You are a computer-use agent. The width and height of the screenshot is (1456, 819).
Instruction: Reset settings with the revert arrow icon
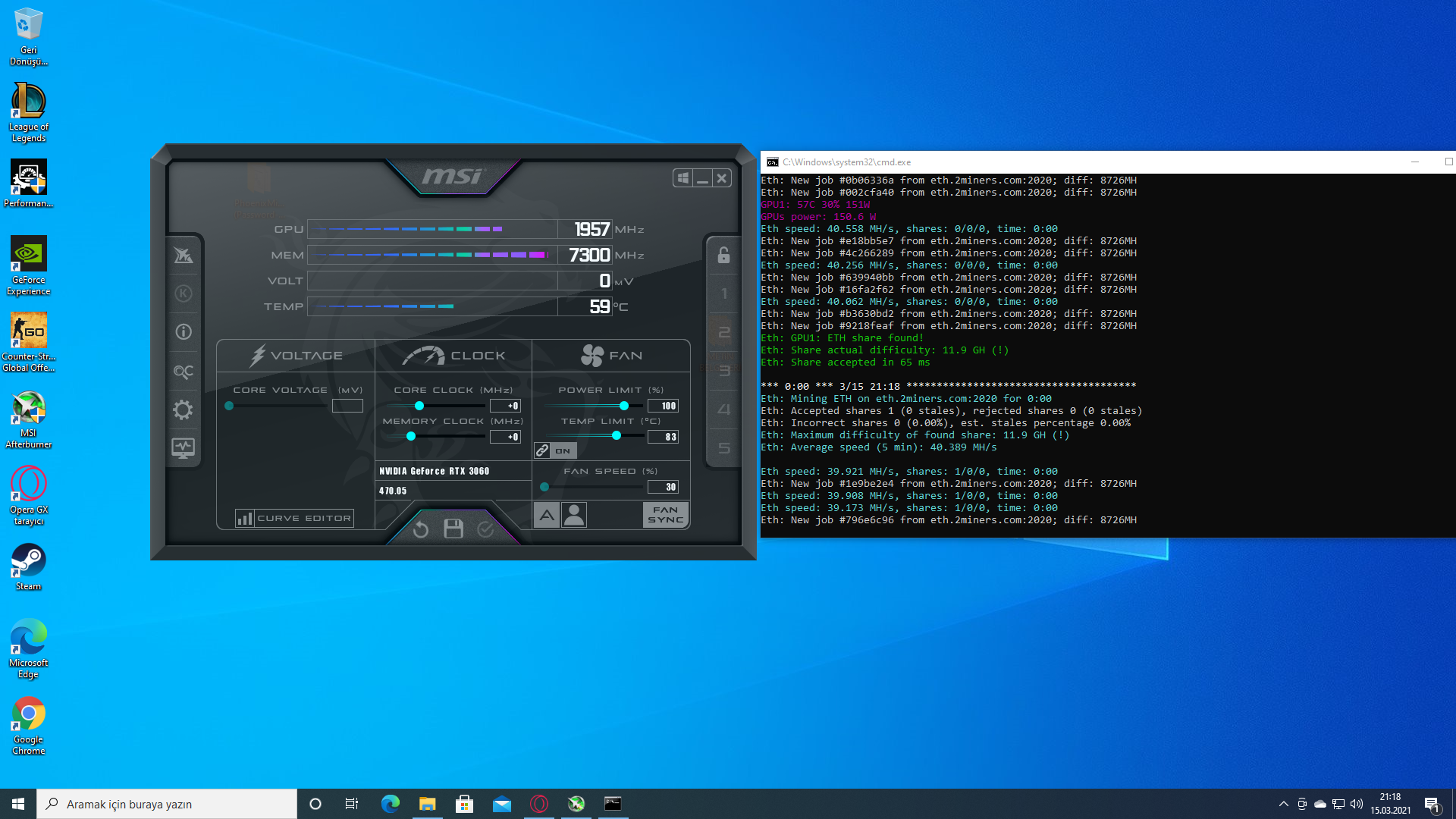coord(421,529)
